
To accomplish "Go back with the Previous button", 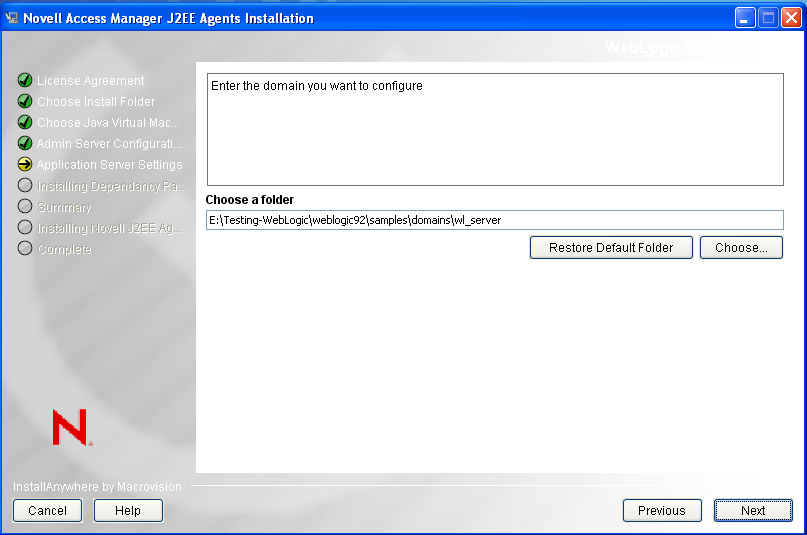I will 662,510.
